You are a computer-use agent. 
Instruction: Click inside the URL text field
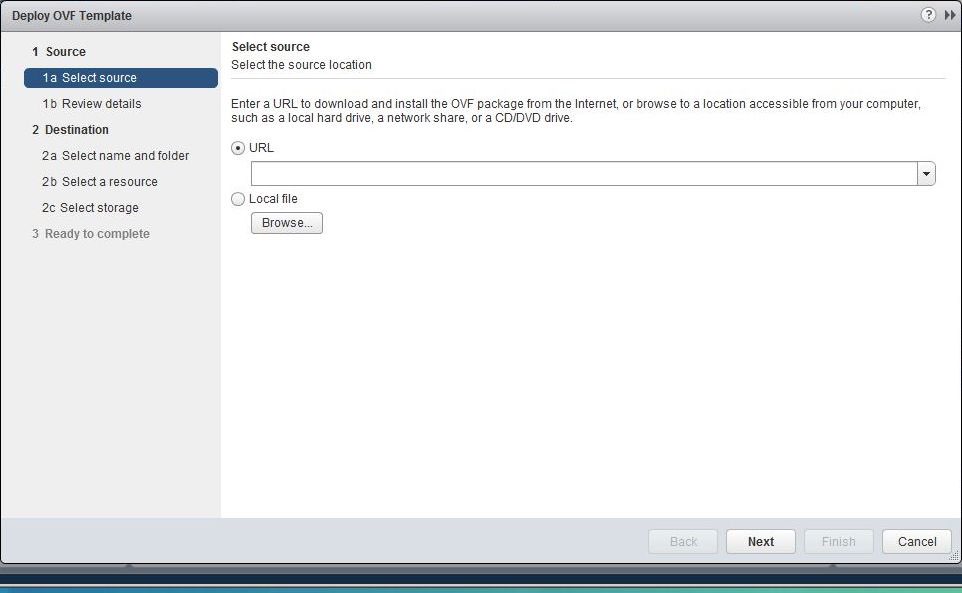[584, 174]
